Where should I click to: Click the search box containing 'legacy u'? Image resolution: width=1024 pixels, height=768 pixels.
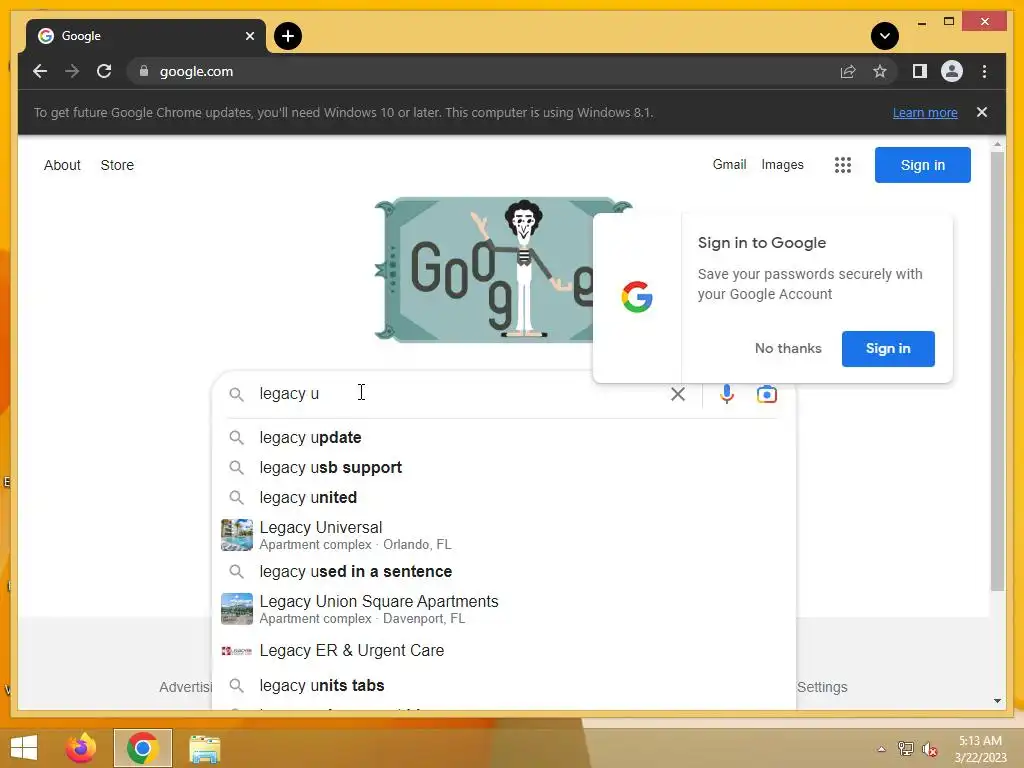coord(457,394)
